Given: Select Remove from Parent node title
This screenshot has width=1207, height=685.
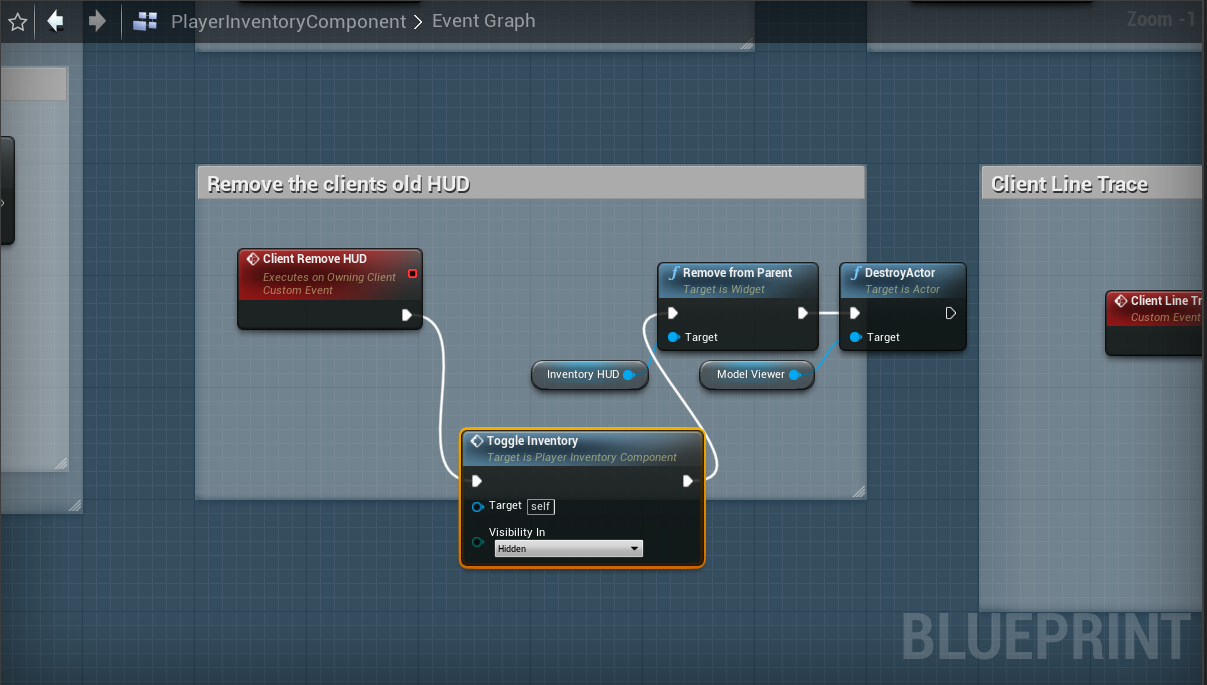Looking at the screenshot, I should [737, 273].
